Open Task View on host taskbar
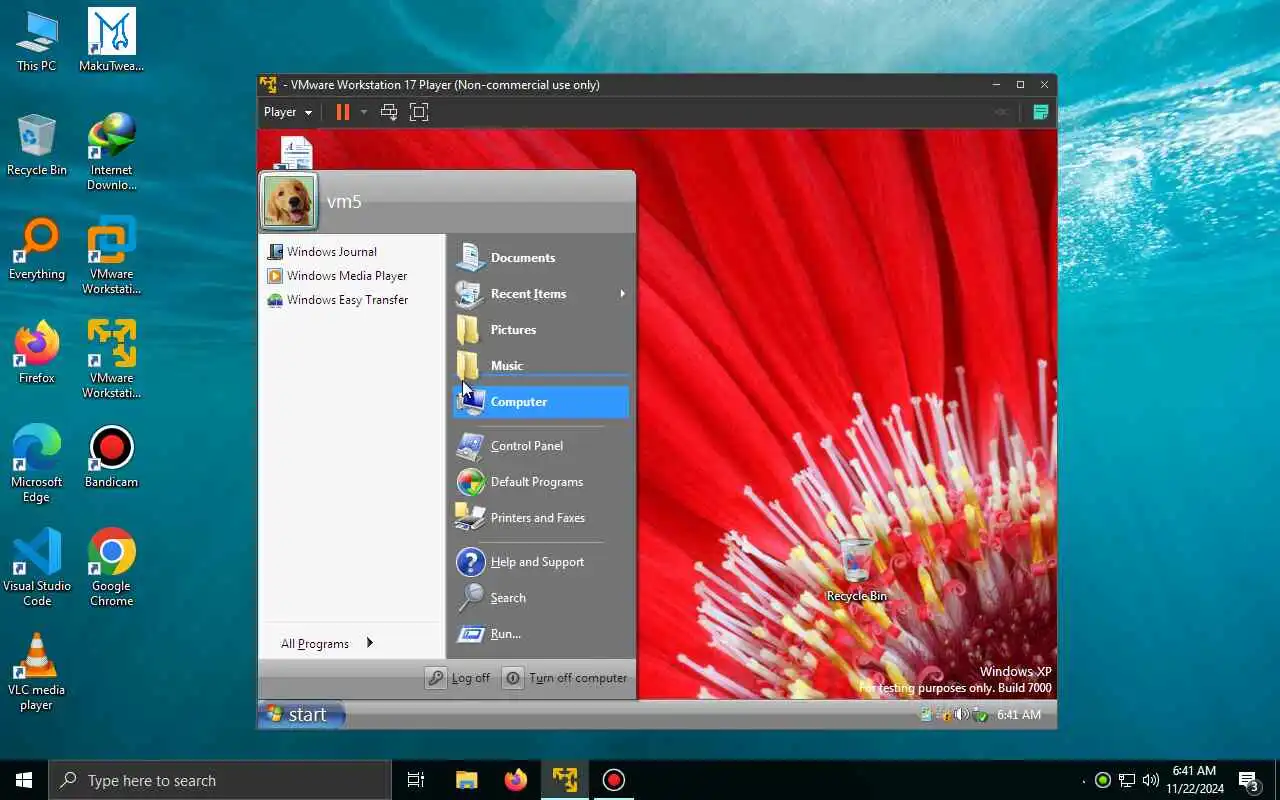The height and width of the screenshot is (800, 1280). (x=416, y=780)
